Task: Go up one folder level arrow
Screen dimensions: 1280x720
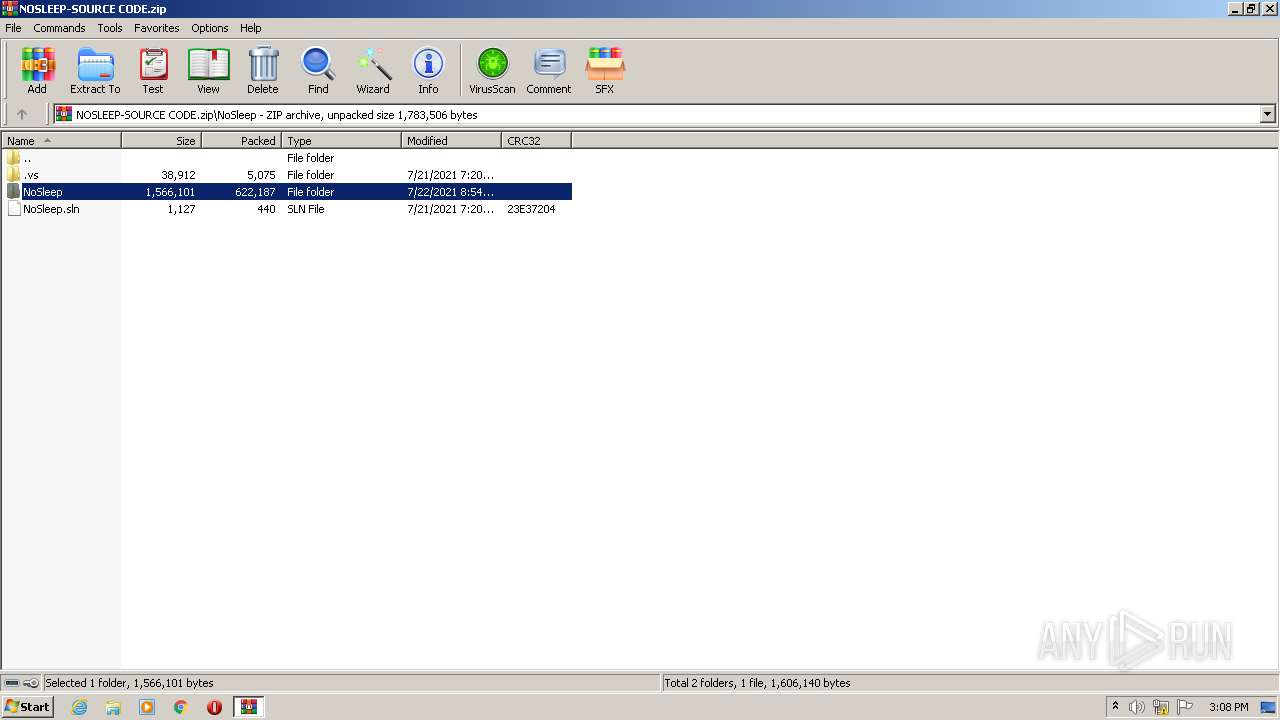Action: point(22,114)
